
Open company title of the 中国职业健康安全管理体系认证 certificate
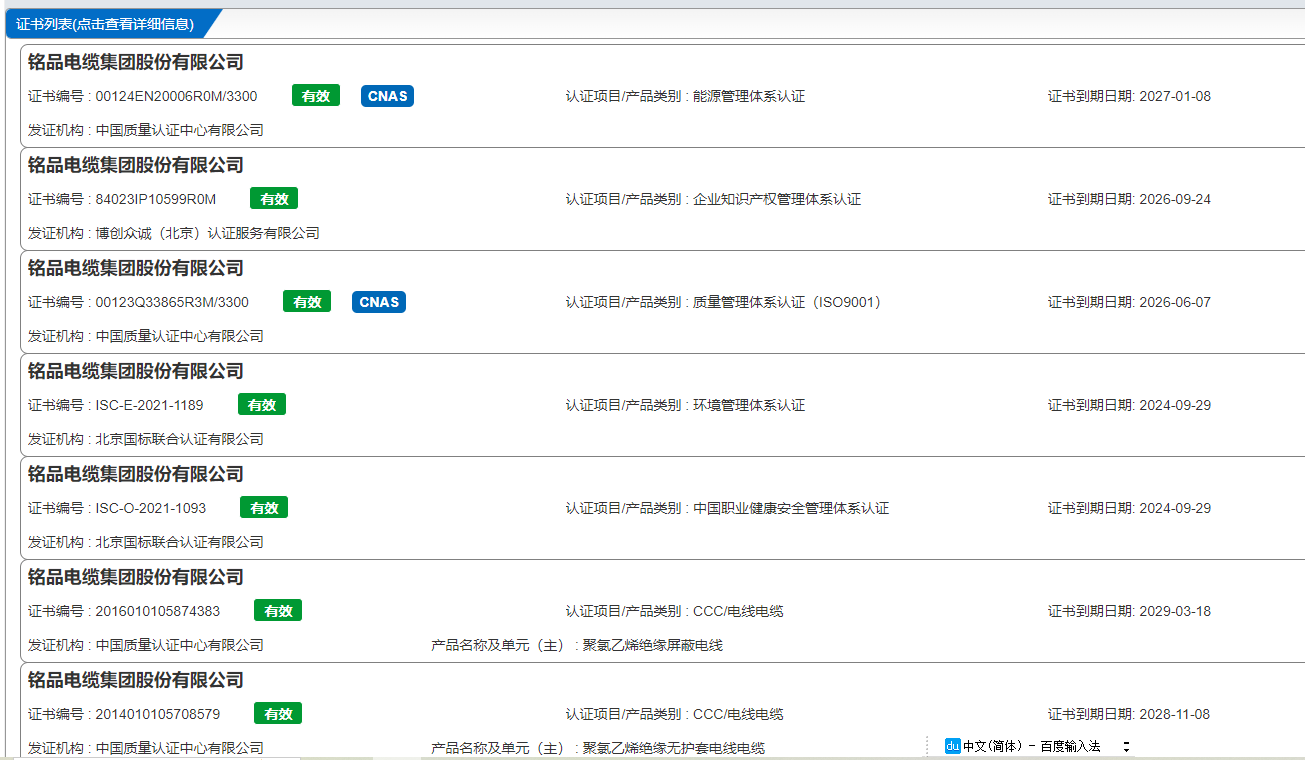[136, 475]
